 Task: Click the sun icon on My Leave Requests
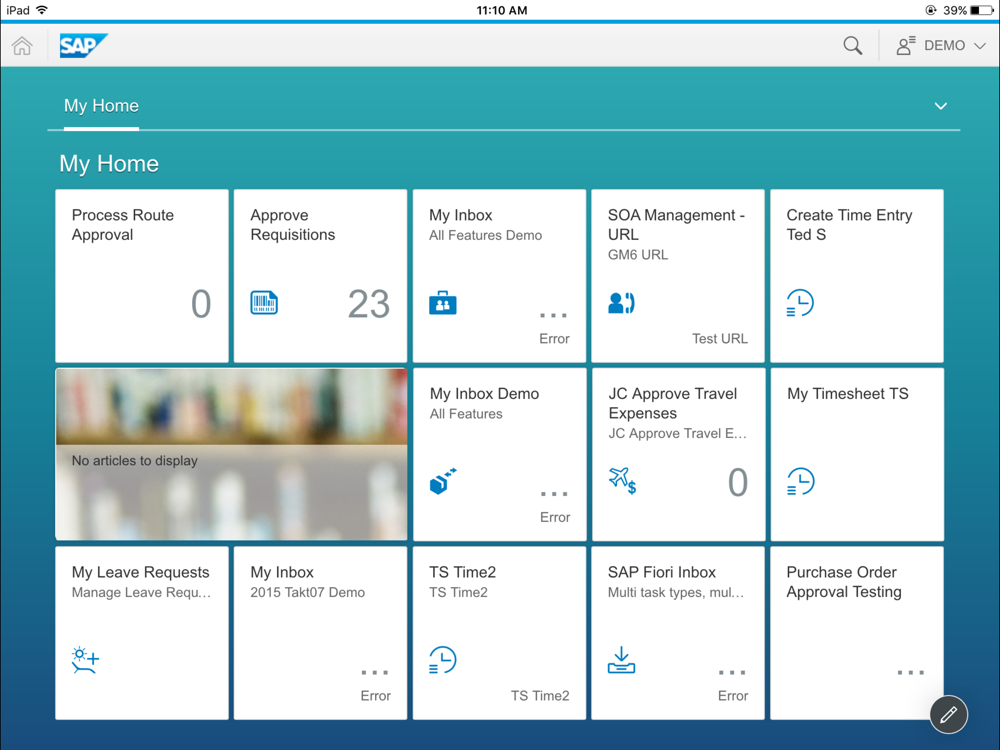pyautogui.click(x=86, y=660)
